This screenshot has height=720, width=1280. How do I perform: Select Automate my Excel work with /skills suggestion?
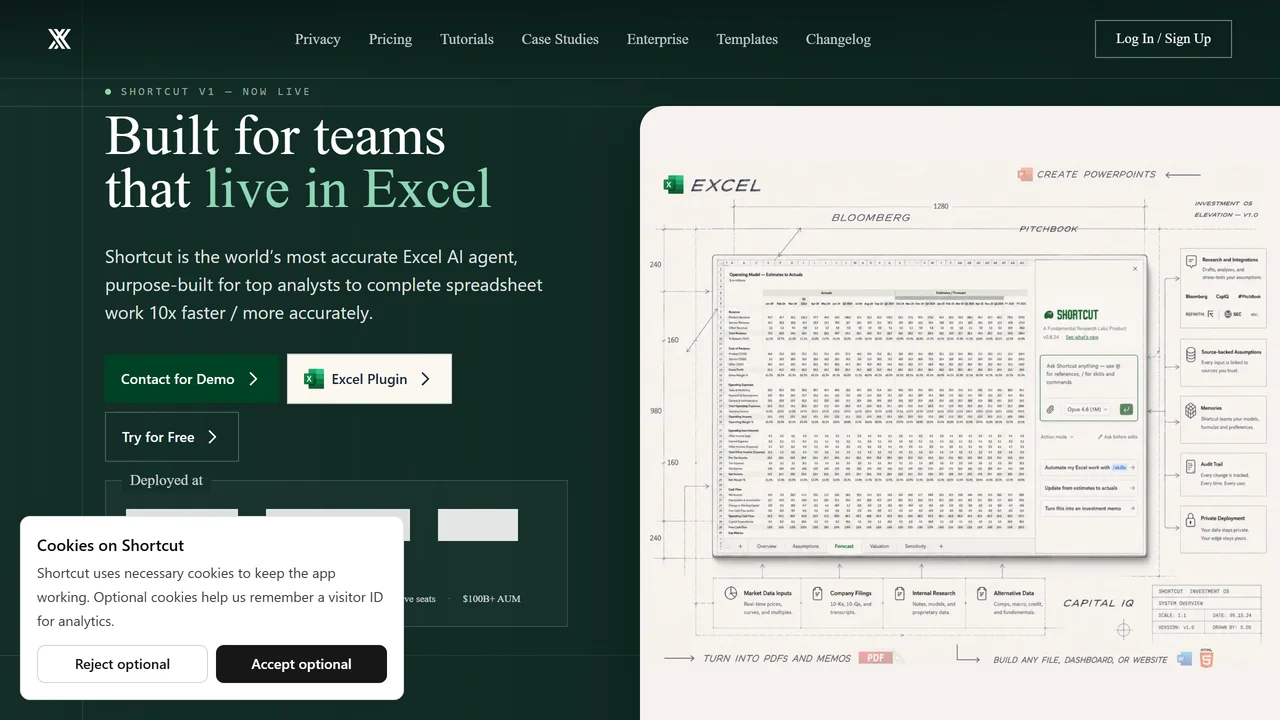pos(1088,467)
